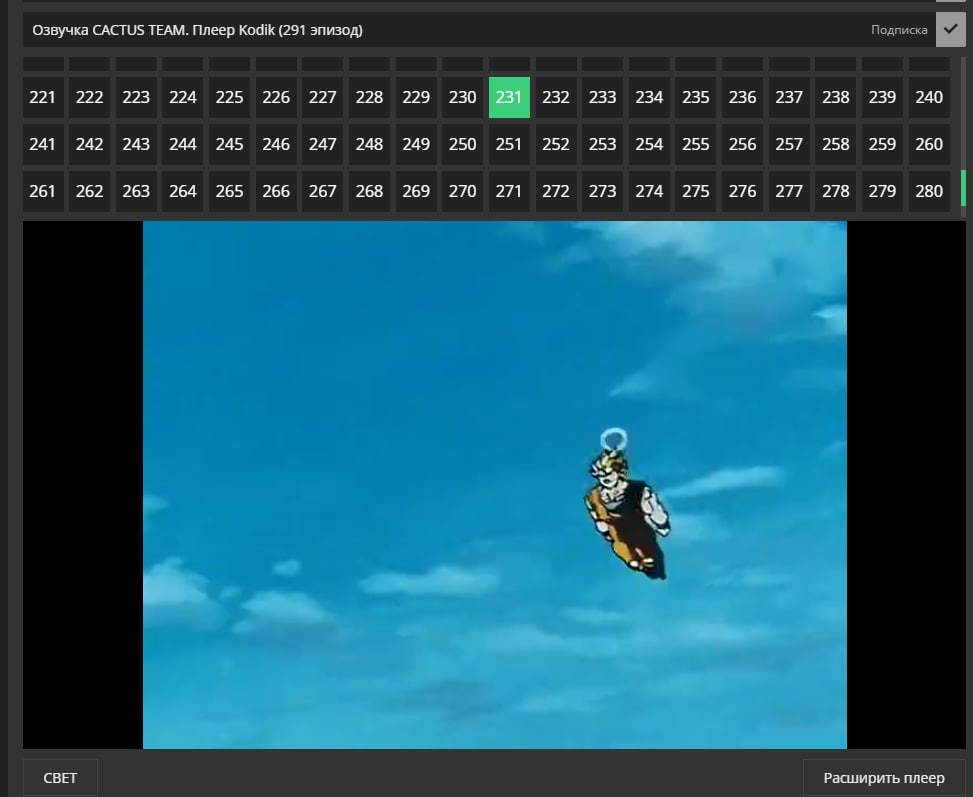973x797 pixels.
Task: Select episode 253
Action: [603, 145]
